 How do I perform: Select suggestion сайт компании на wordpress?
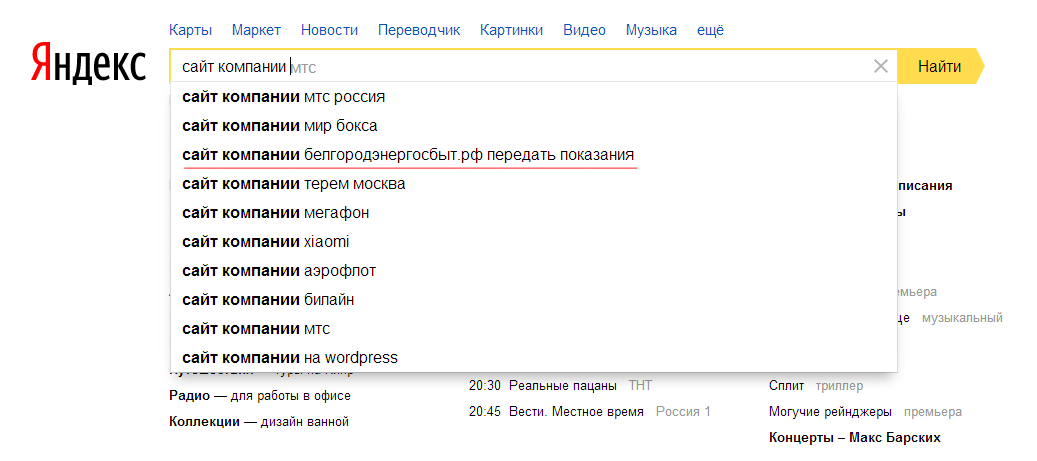(x=534, y=358)
